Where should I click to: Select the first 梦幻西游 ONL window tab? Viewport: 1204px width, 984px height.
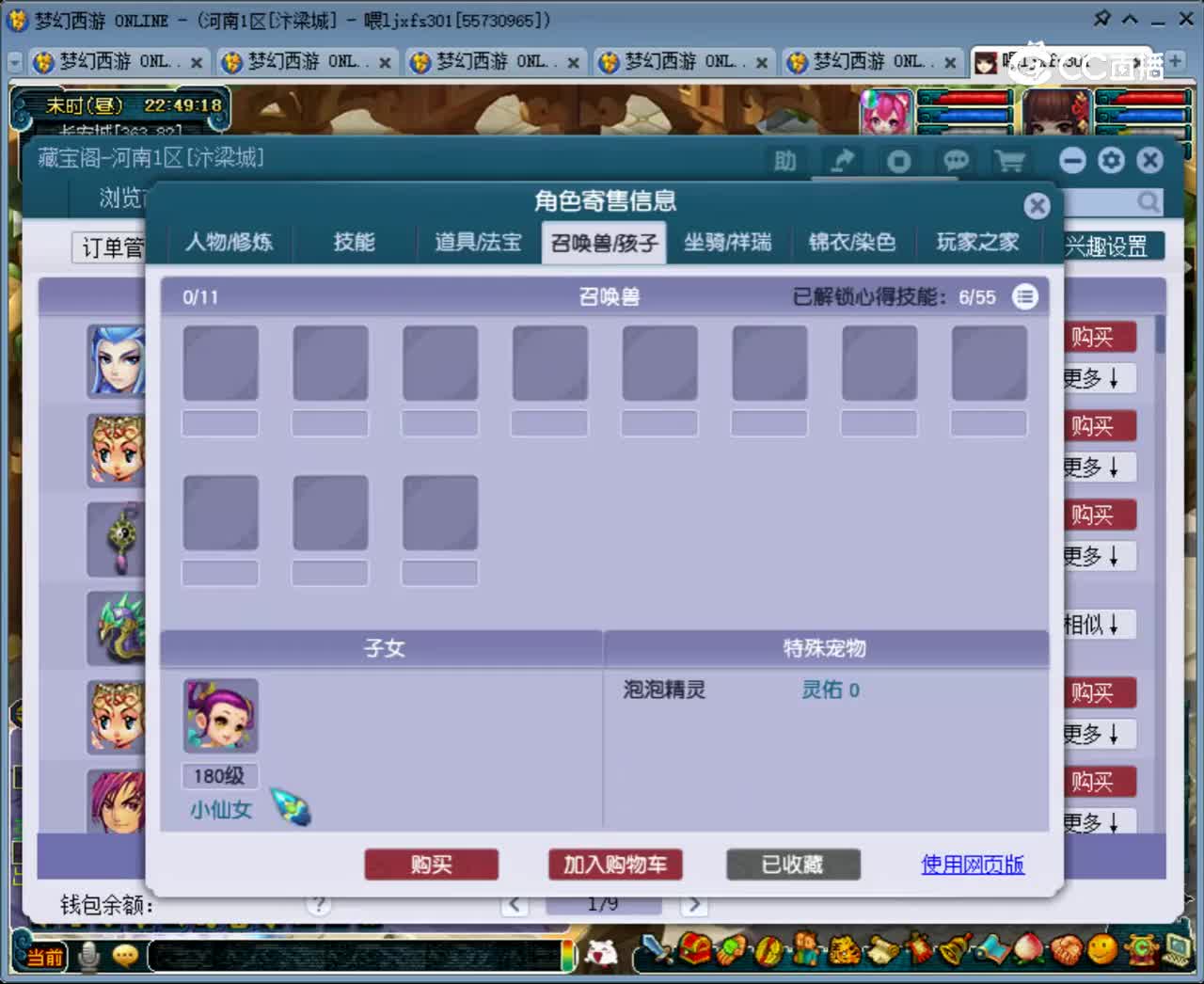[x=118, y=62]
